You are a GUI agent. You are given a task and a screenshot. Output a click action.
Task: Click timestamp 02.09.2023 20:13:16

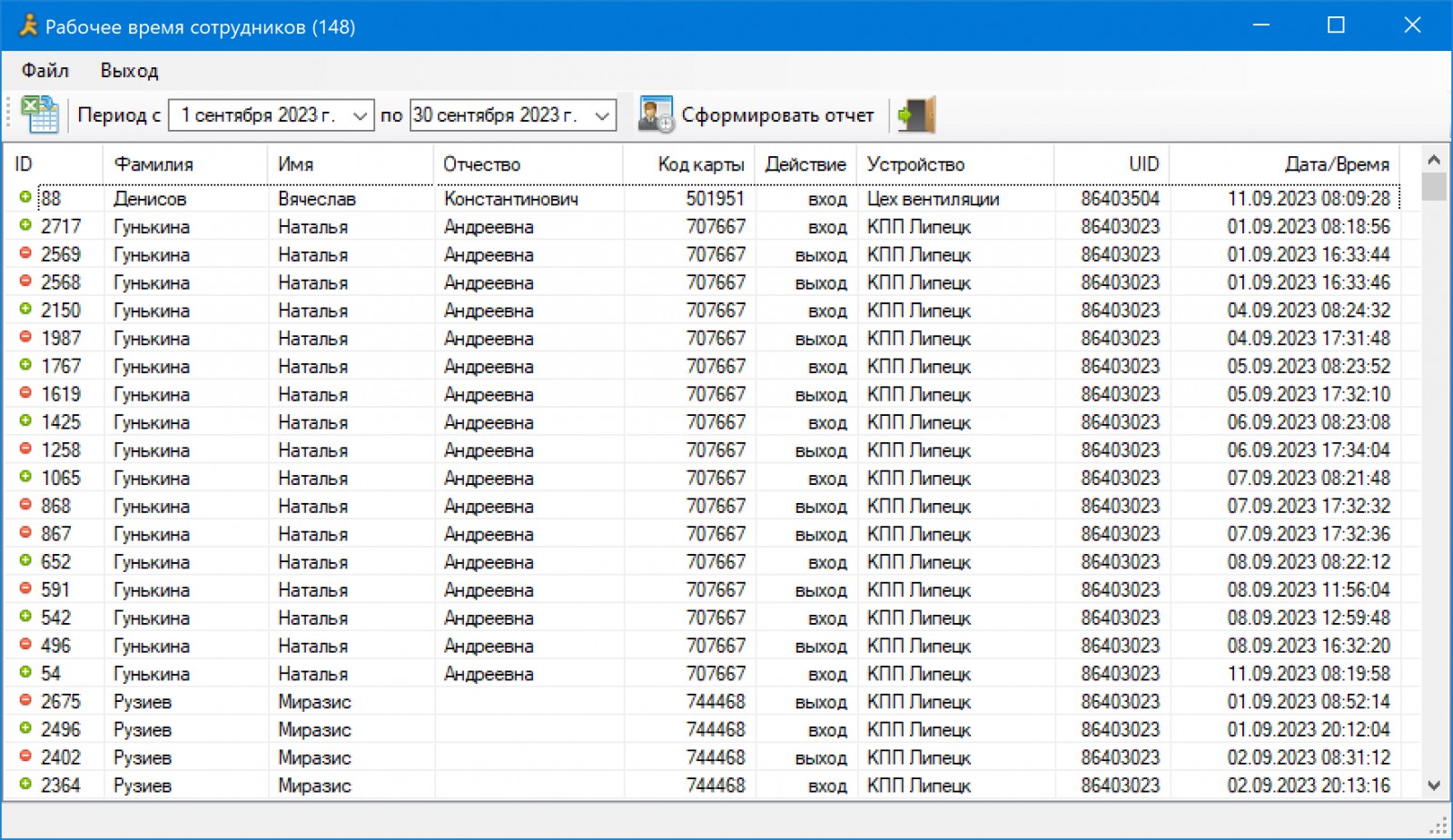point(1309,786)
